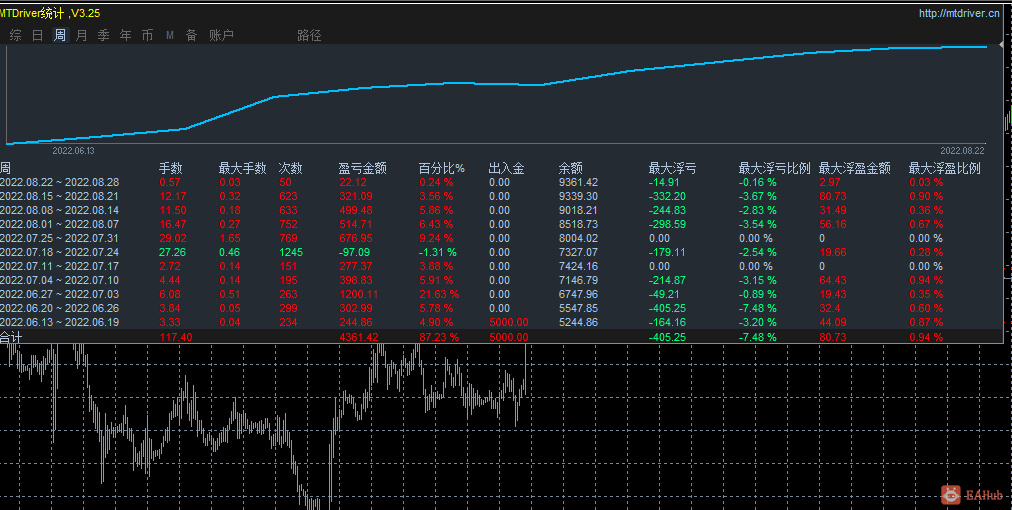
Task: Click the 手数 column header
Action: click(x=171, y=168)
